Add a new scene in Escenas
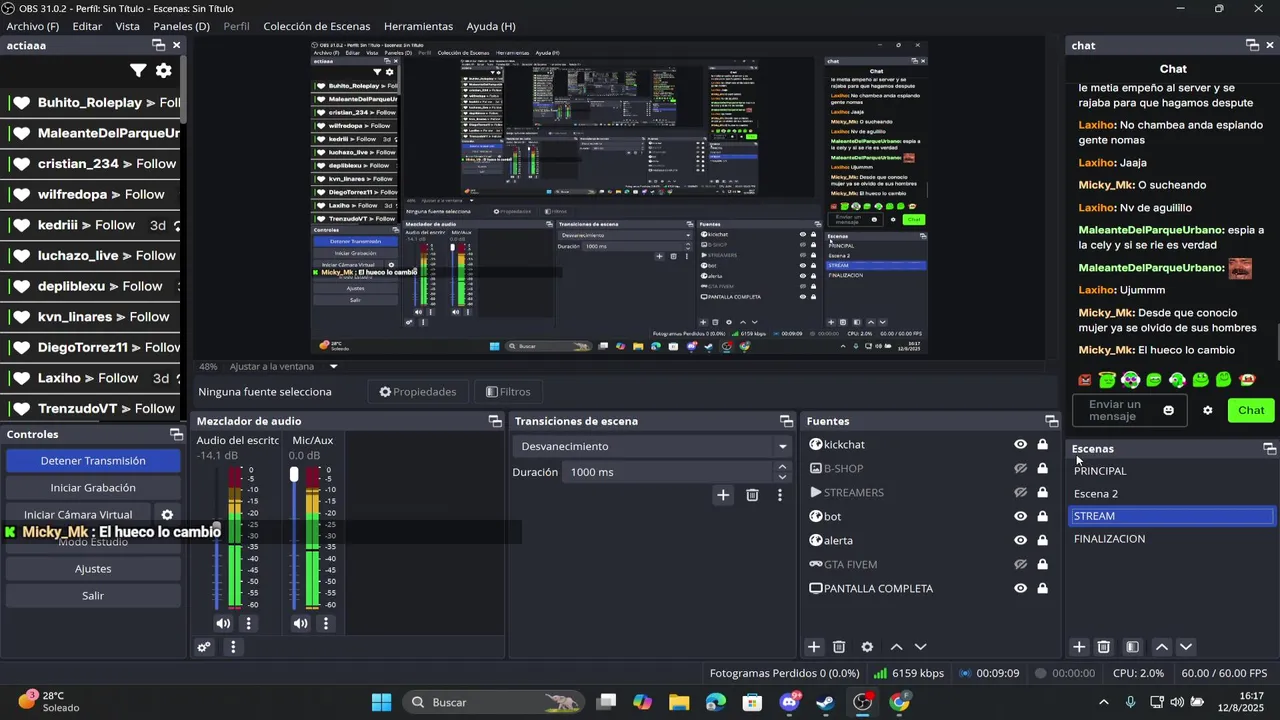1280x720 pixels. coord(1079,647)
